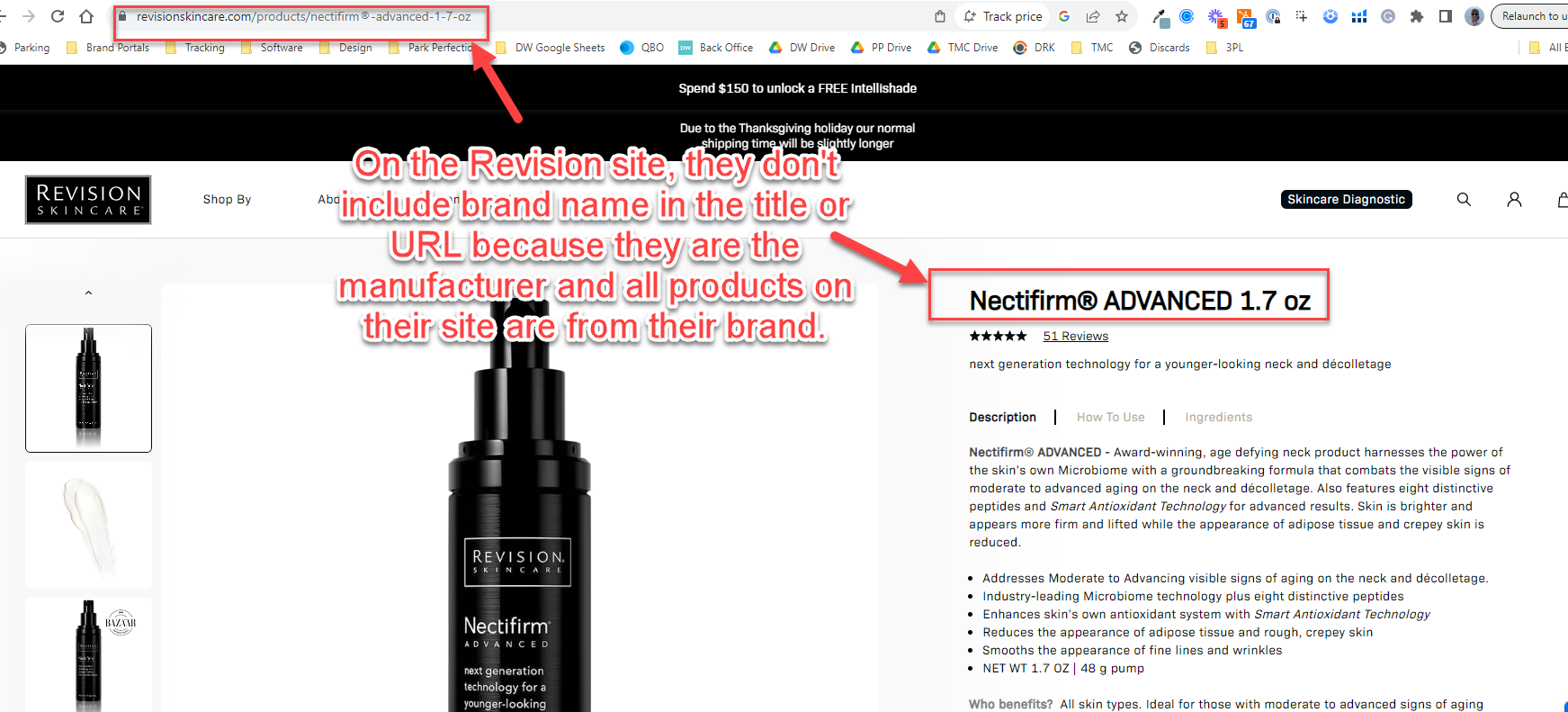The height and width of the screenshot is (712, 1568).
Task: Toggle the browser side panel
Action: (1446, 16)
